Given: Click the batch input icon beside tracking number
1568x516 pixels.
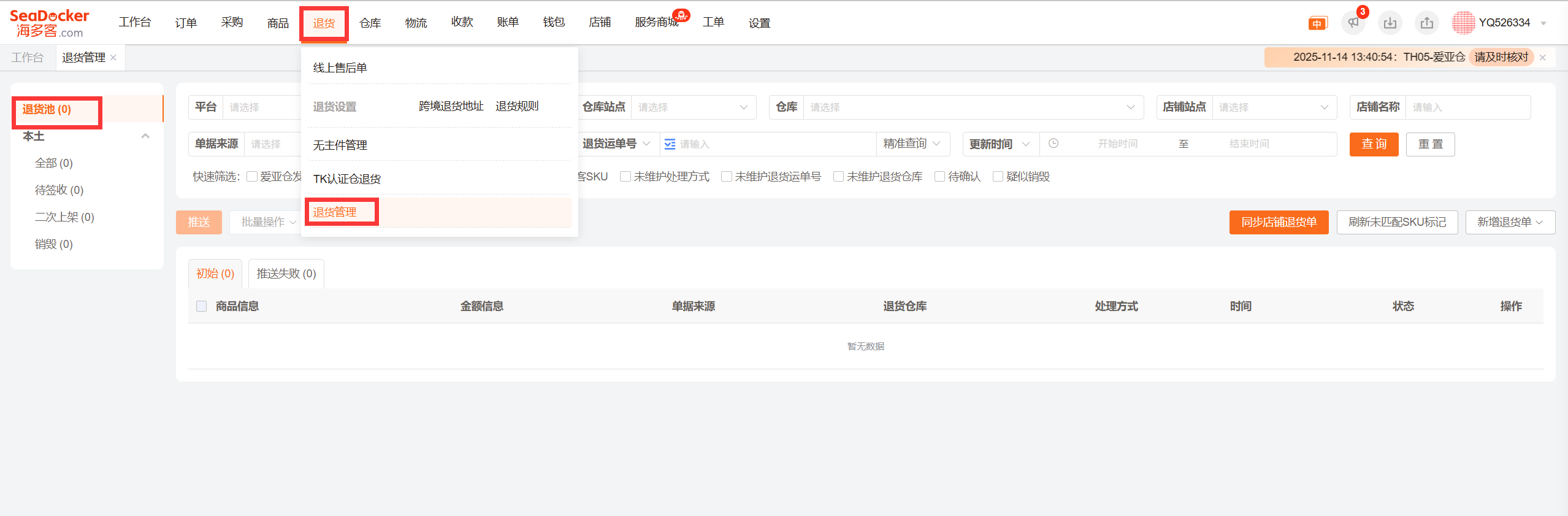Looking at the screenshot, I should point(670,144).
